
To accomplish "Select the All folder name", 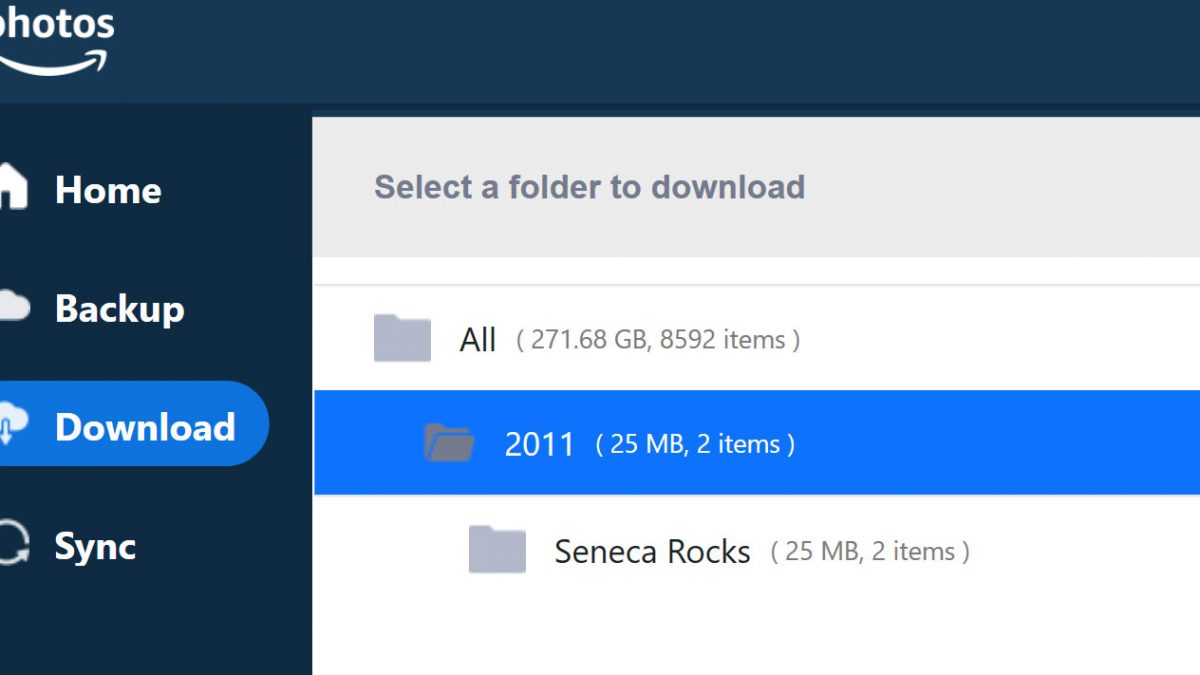I will (478, 340).
